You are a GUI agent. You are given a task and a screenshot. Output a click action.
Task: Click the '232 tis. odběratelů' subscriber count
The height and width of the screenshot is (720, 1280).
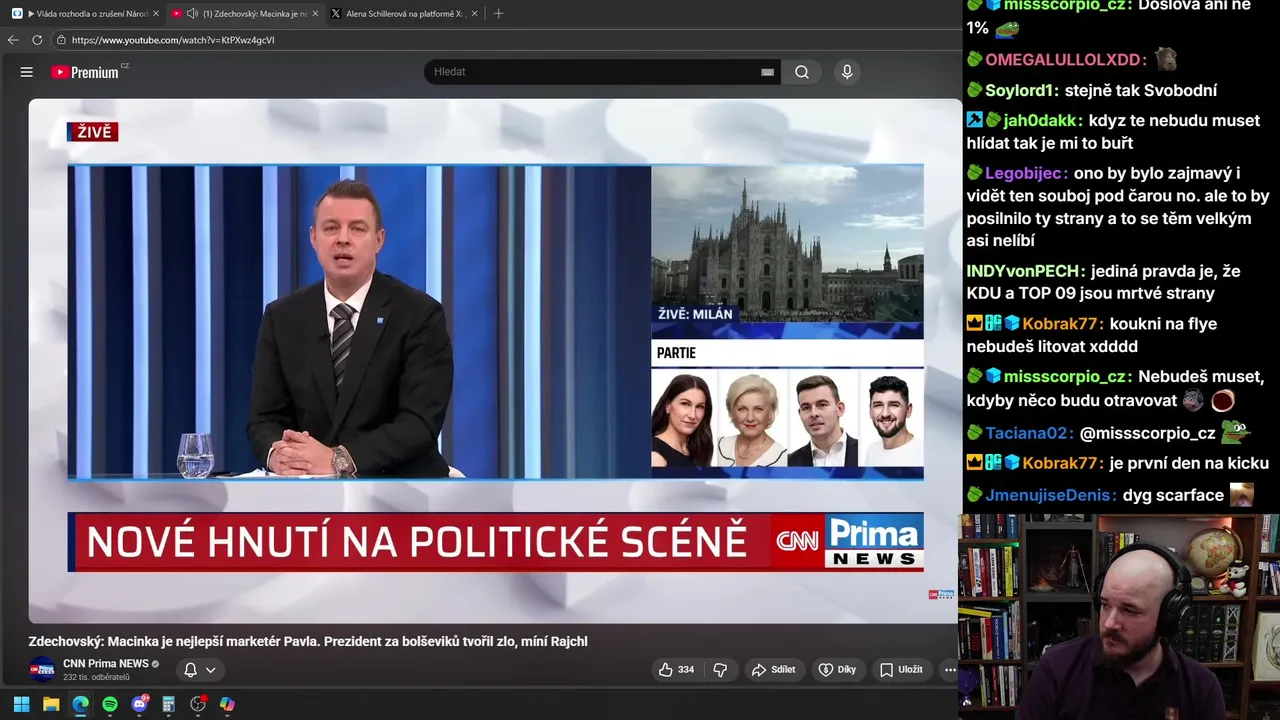click(x=96, y=677)
